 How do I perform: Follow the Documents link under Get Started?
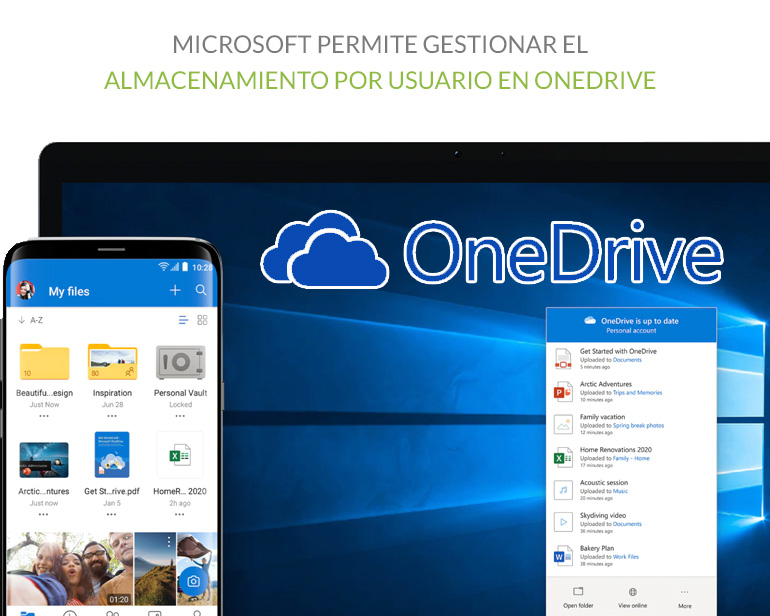627,360
